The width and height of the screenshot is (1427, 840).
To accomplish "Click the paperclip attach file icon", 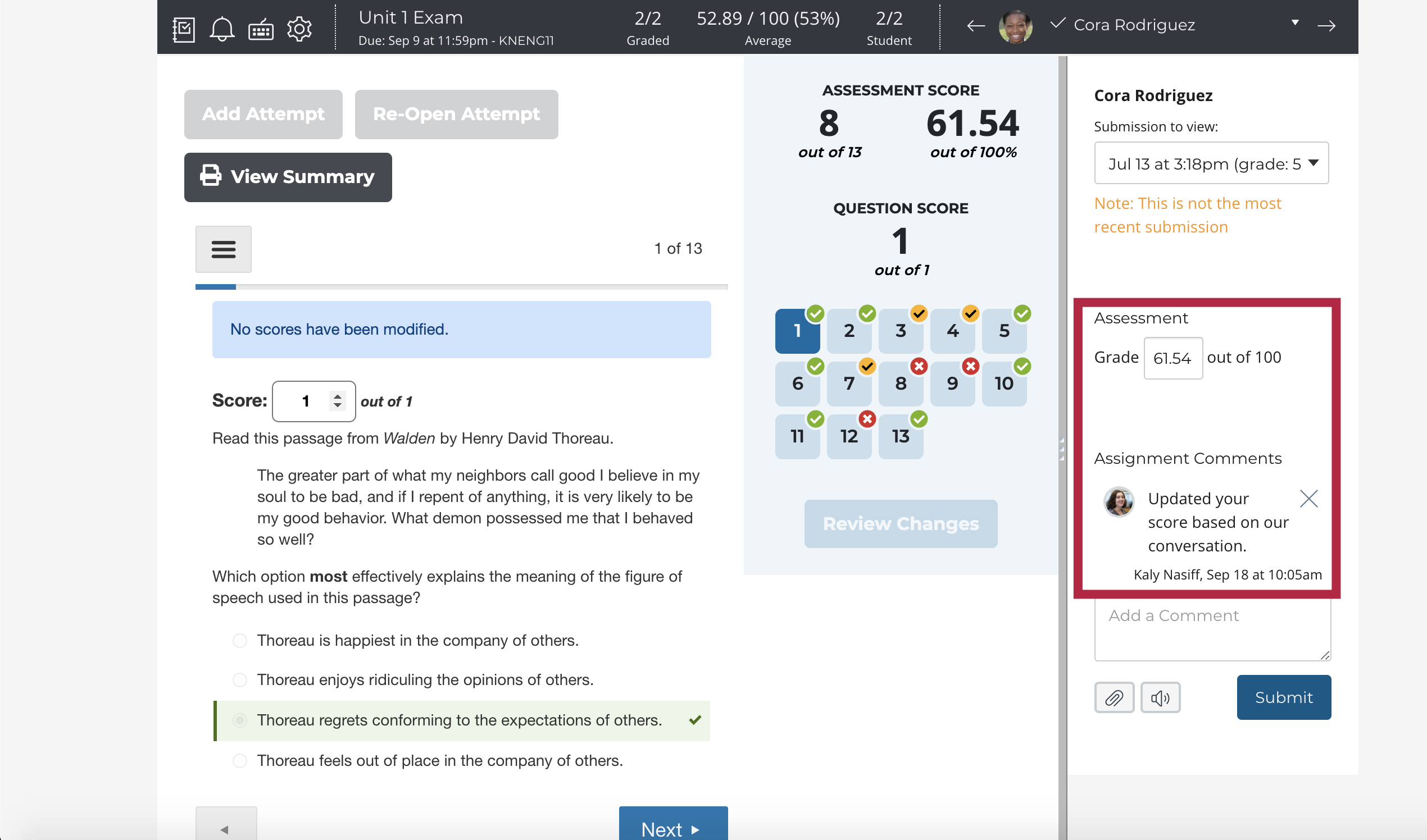I will 1114,697.
